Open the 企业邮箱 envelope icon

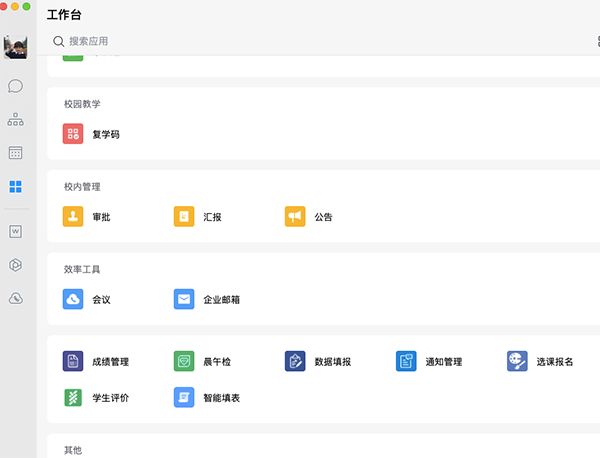(184, 299)
